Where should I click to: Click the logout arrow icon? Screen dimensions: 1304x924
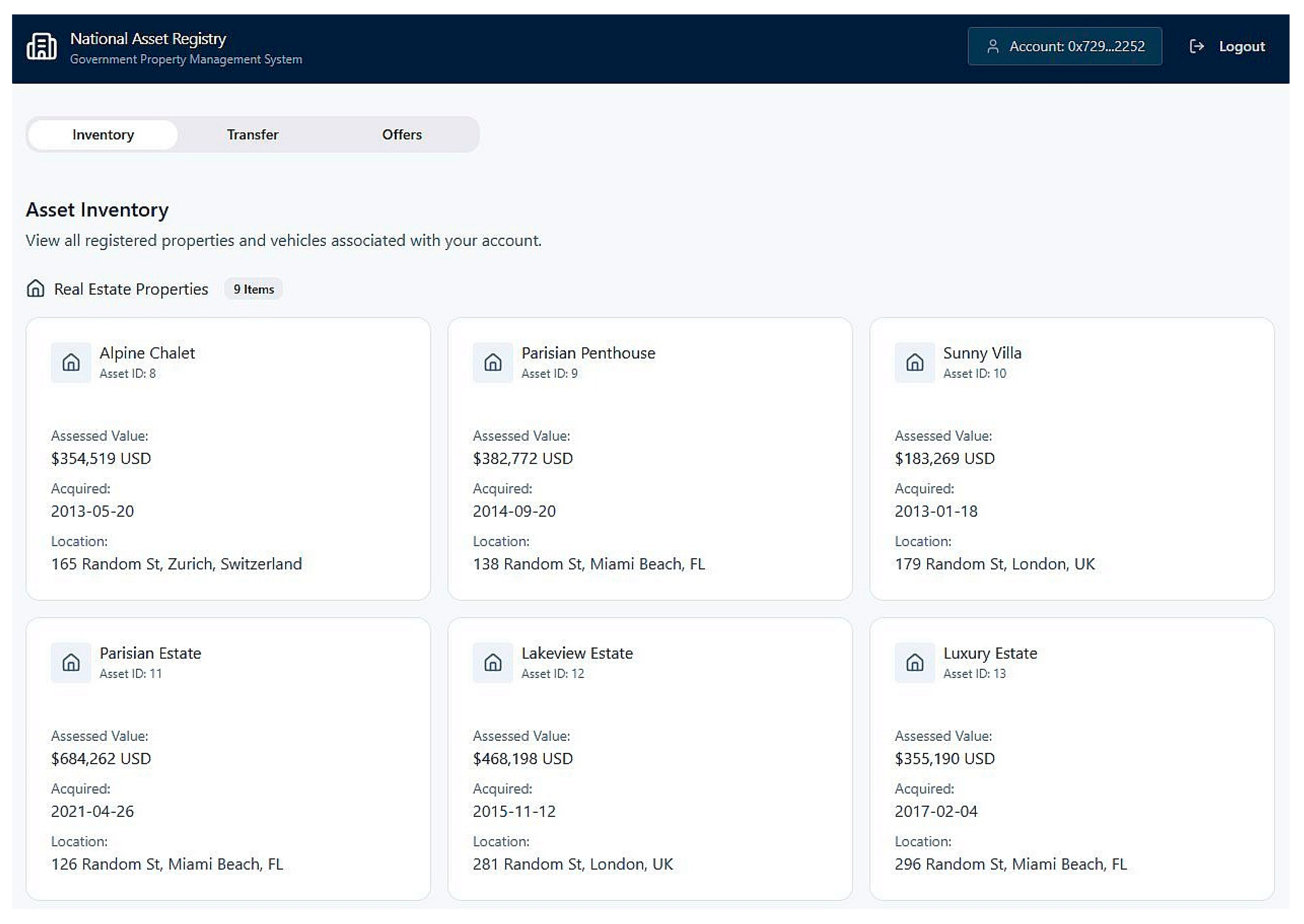[x=1196, y=47]
